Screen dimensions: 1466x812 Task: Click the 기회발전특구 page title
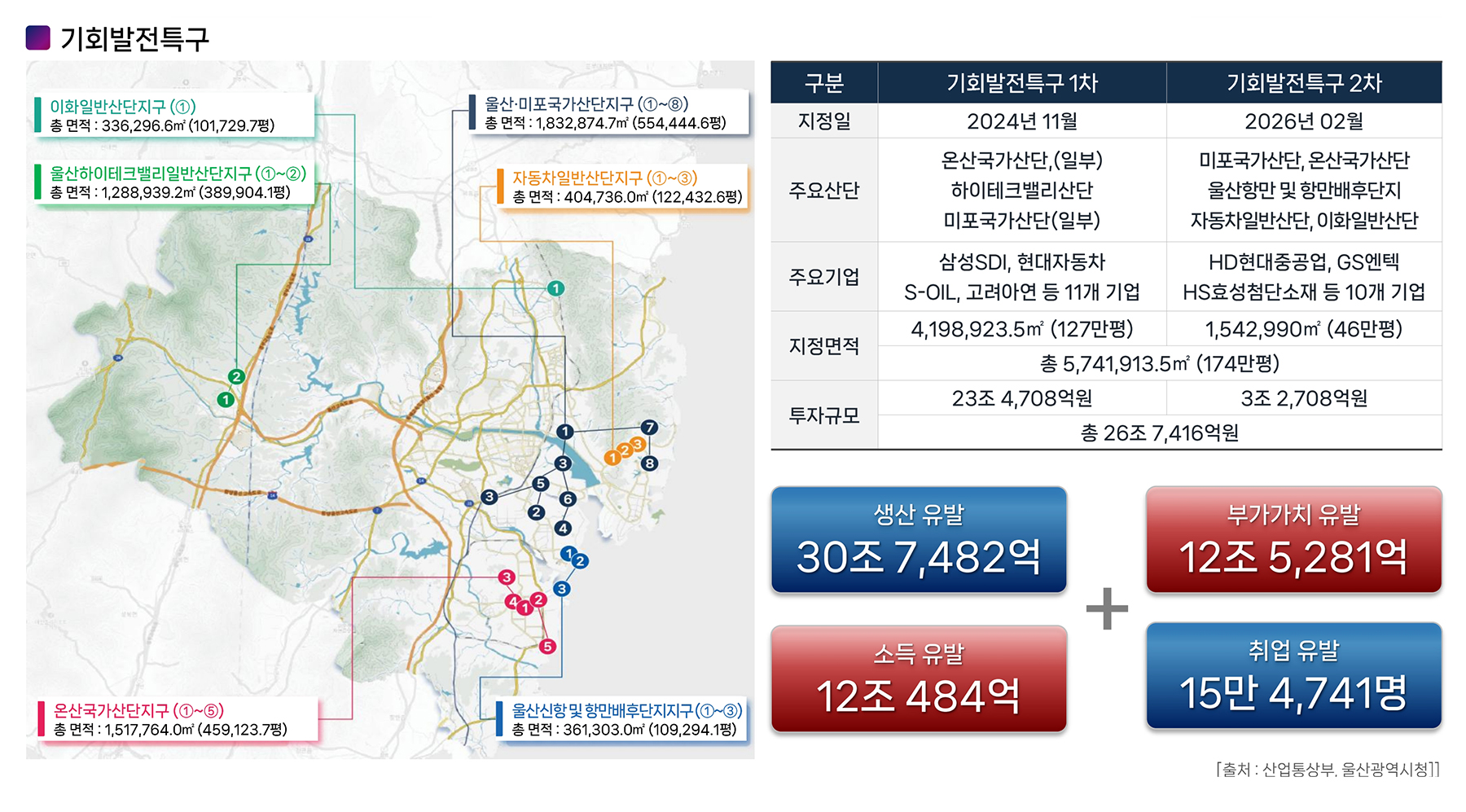tap(134, 38)
